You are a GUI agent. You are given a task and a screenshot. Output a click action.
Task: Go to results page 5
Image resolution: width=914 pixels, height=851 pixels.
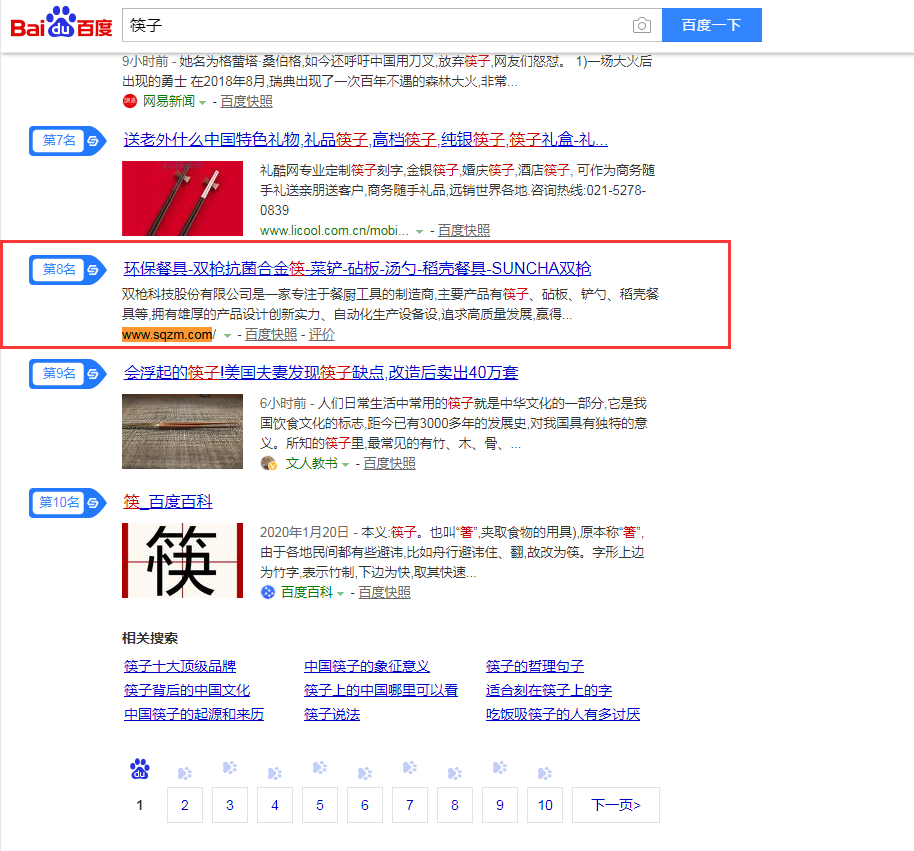[x=320, y=805]
